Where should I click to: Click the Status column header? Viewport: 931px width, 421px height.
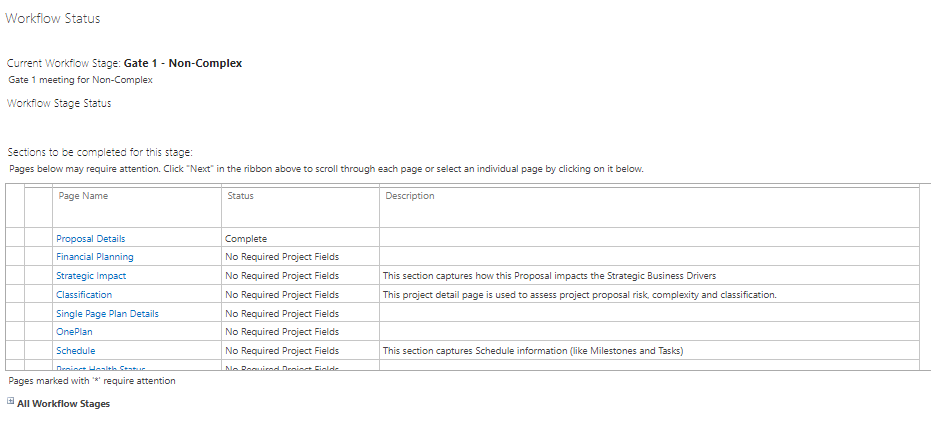[240, 196]
